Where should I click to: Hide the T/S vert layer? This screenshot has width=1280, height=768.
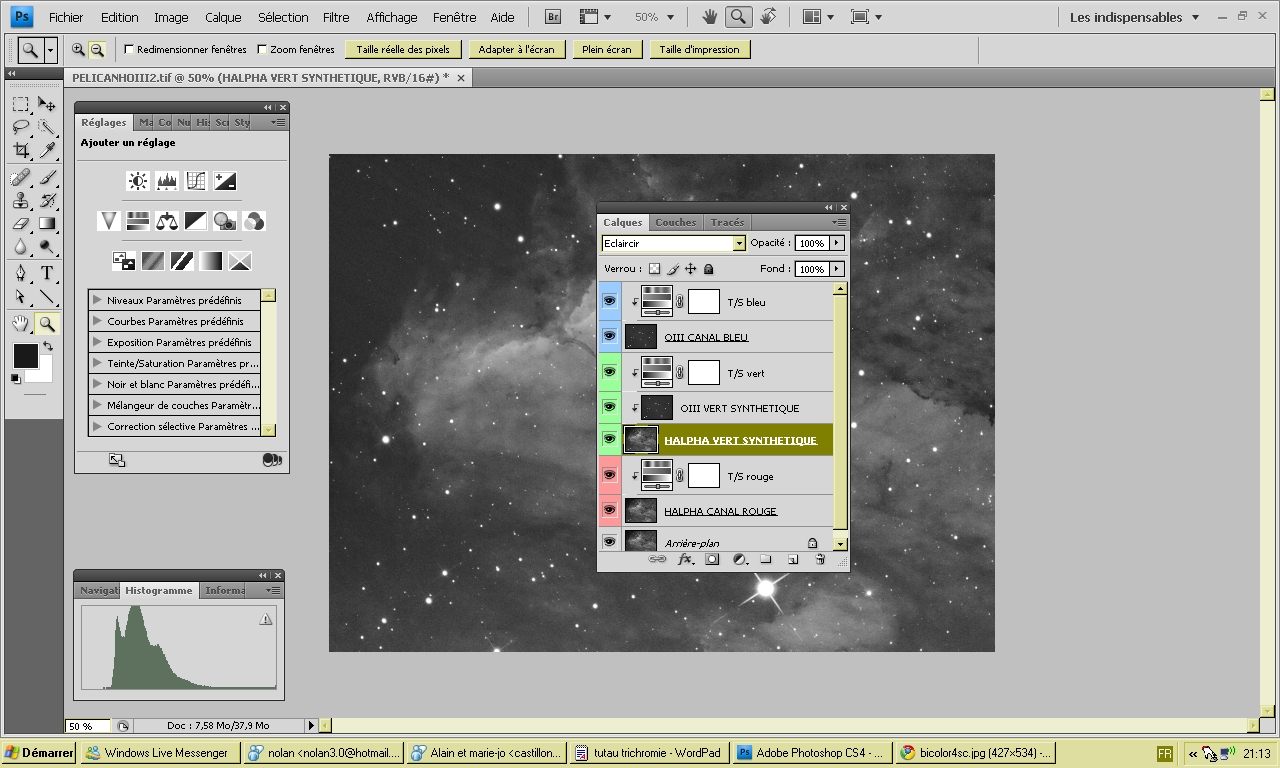(x=609, y=372)
